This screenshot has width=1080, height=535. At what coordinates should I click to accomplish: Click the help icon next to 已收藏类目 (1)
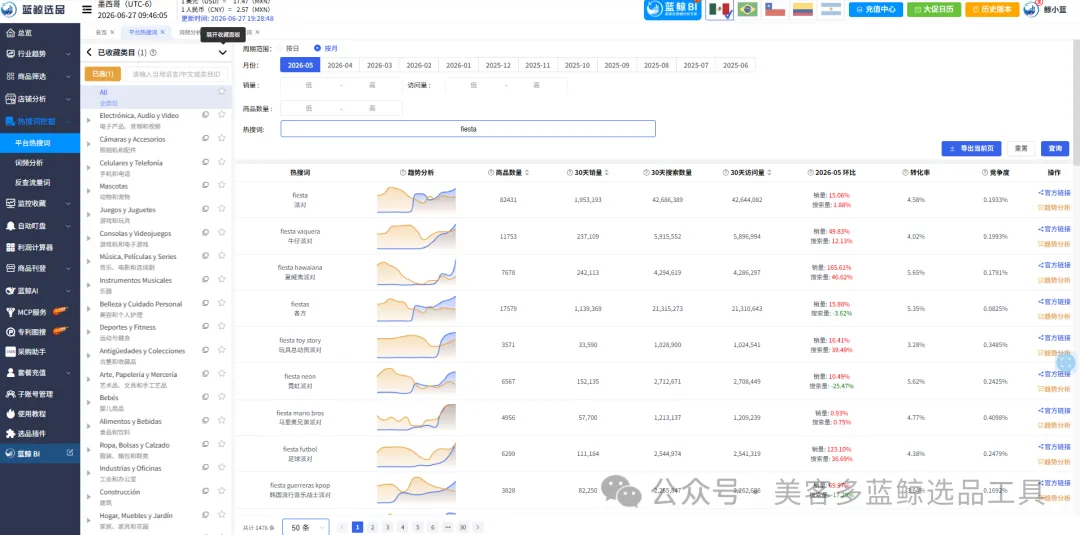click(153, 52)
